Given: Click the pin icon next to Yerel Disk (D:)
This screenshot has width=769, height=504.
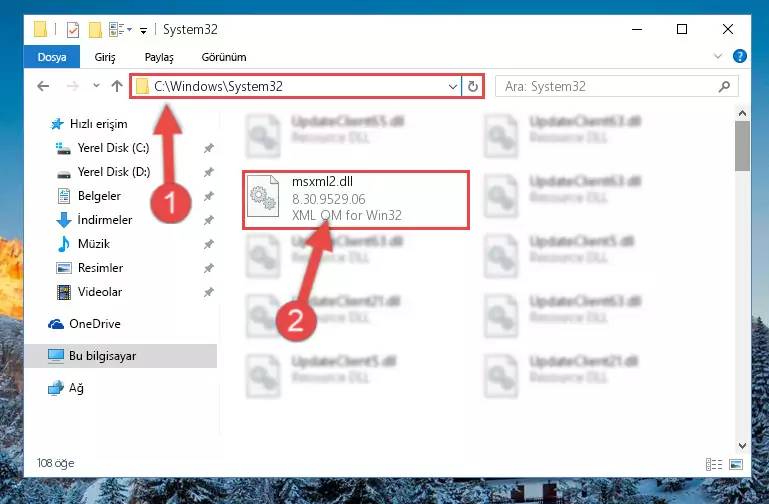Looking at the screenshot, I should click(x=209, y=172).
